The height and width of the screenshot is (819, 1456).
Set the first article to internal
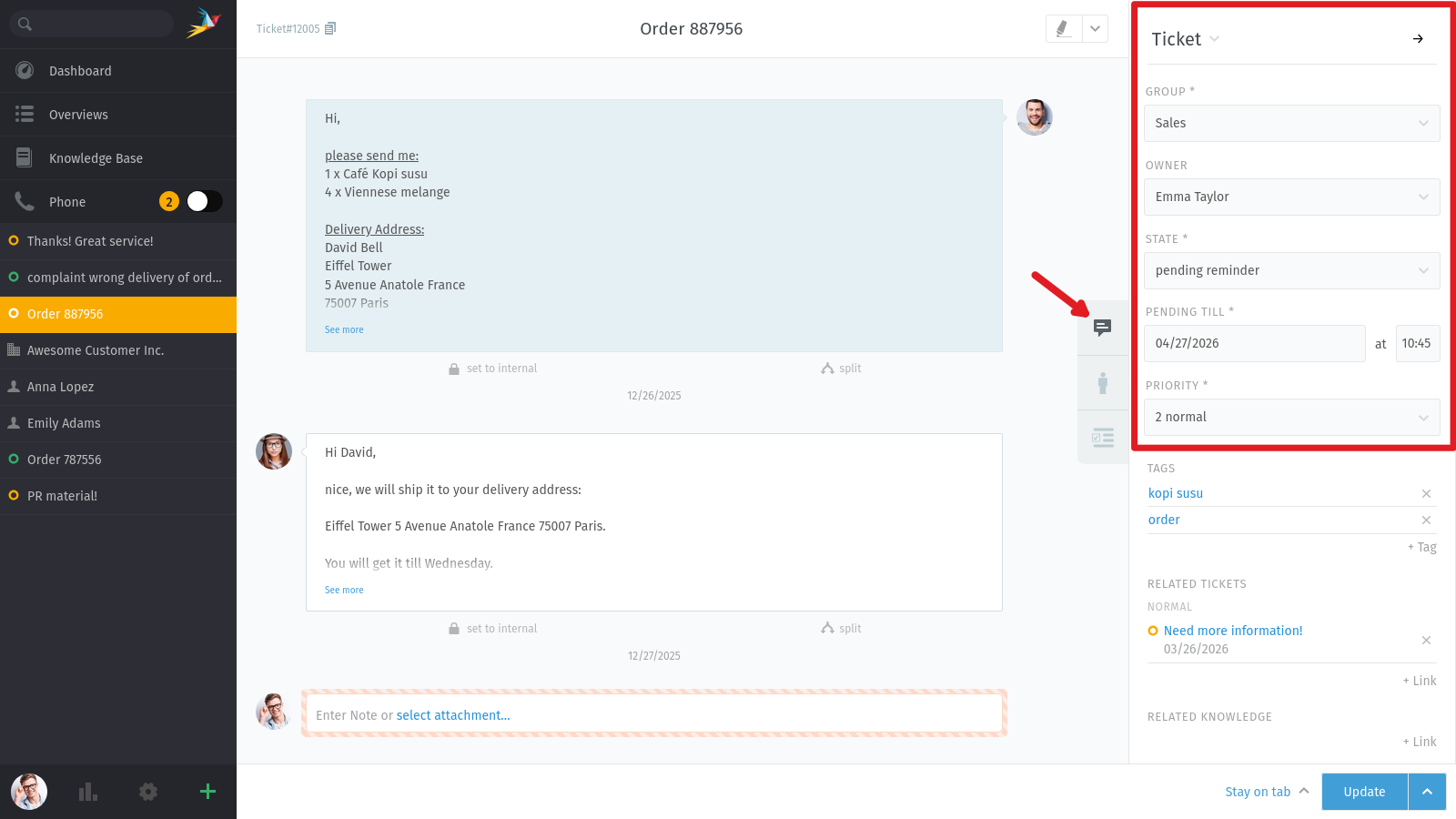click(x=492, y=369)
